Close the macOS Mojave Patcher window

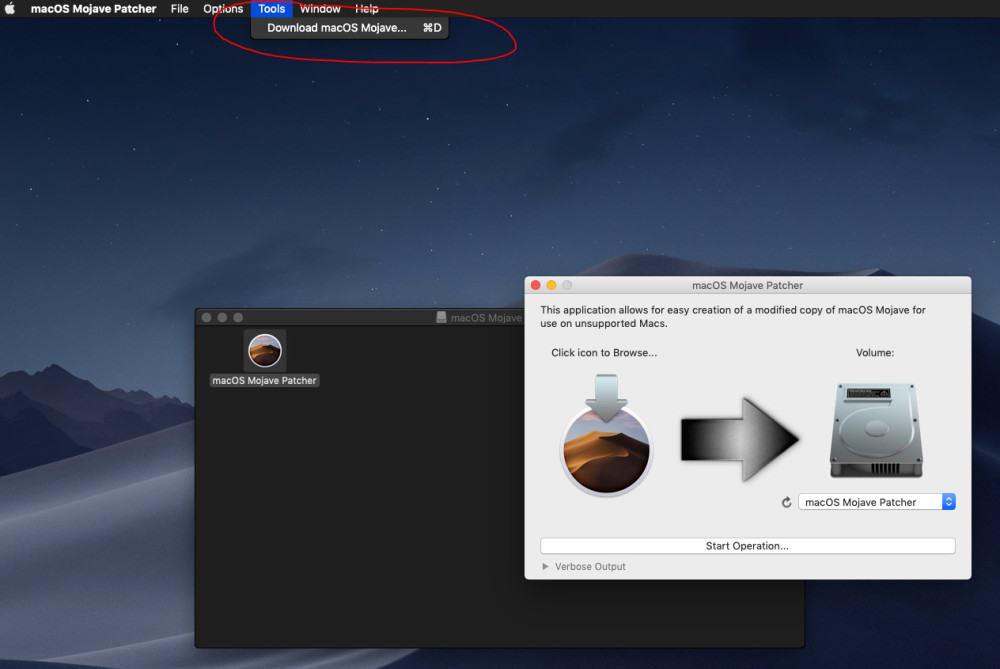pyautogui.click(x=536, y=285)
